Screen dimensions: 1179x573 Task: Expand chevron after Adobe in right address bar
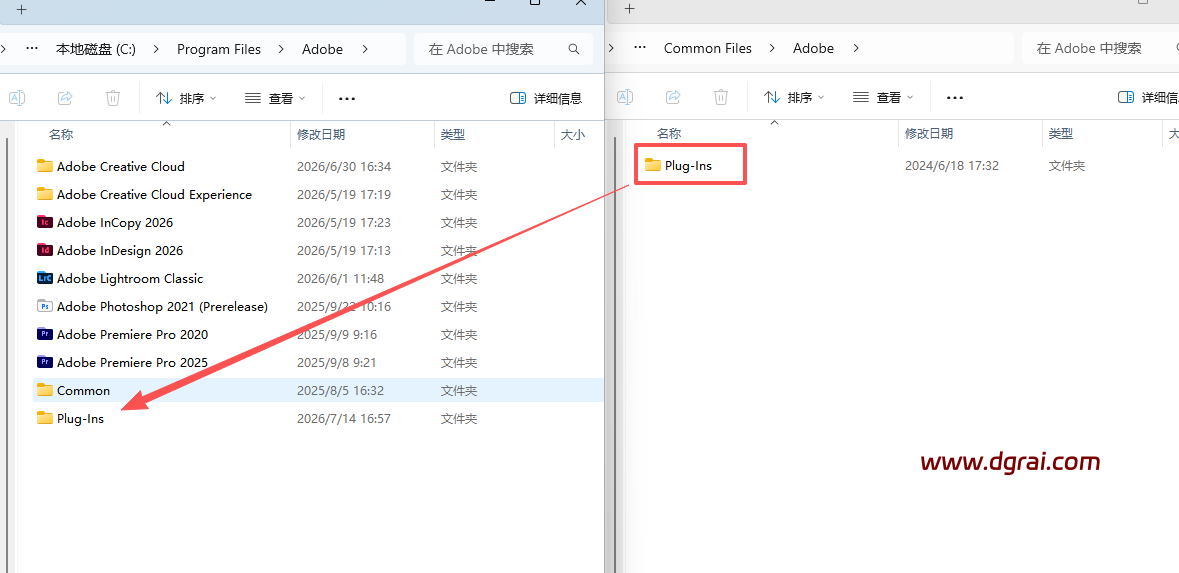click(856, 48)
